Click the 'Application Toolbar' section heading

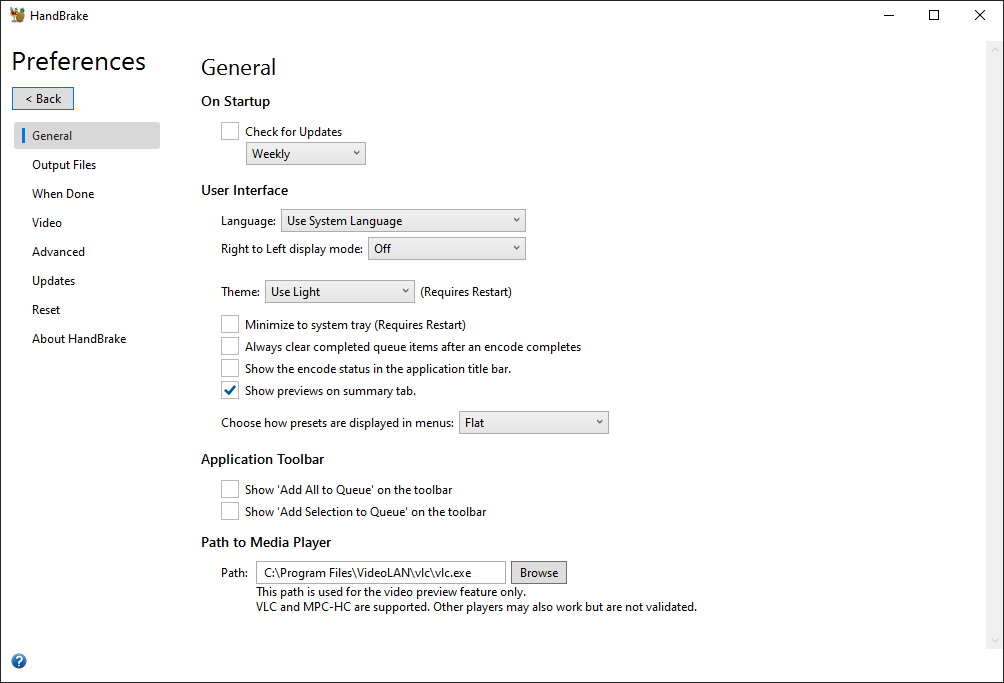click(263, 459)
